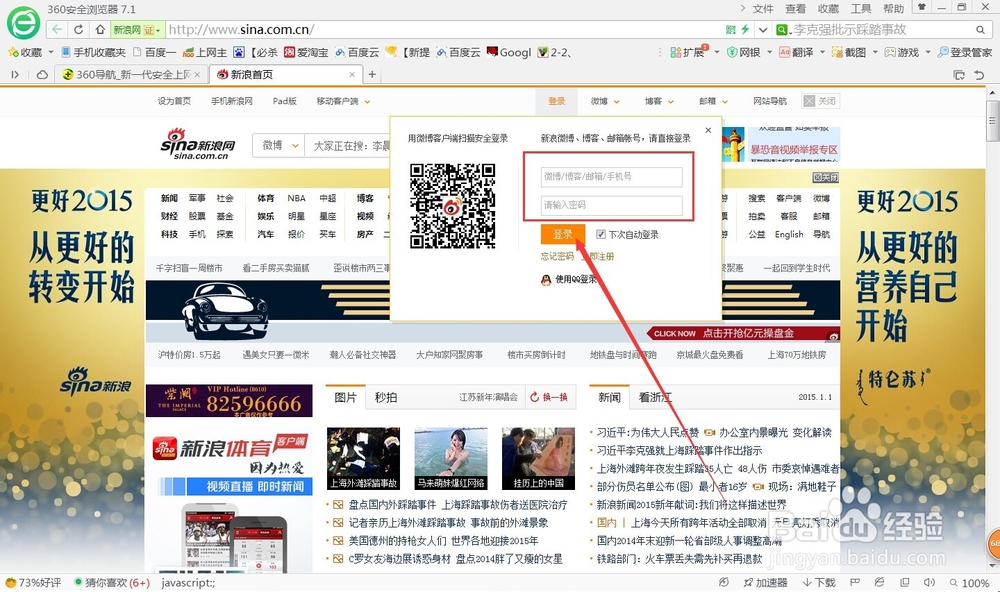Click the browser back arrow button
Viewport: 1000px width, 592px height.
(57, 29)
